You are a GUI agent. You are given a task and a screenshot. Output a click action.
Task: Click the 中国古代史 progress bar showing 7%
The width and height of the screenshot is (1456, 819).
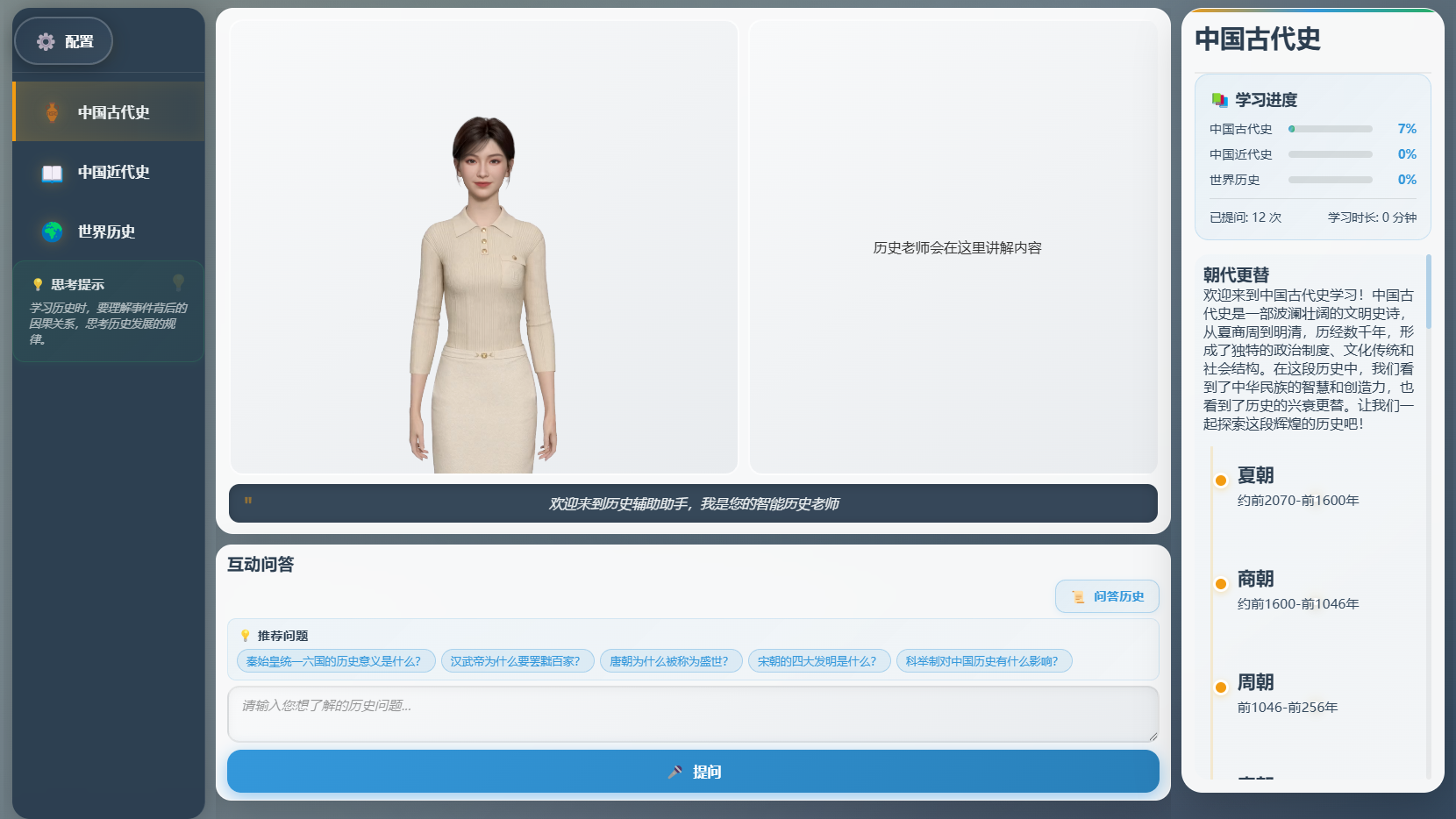[1330, 129]
